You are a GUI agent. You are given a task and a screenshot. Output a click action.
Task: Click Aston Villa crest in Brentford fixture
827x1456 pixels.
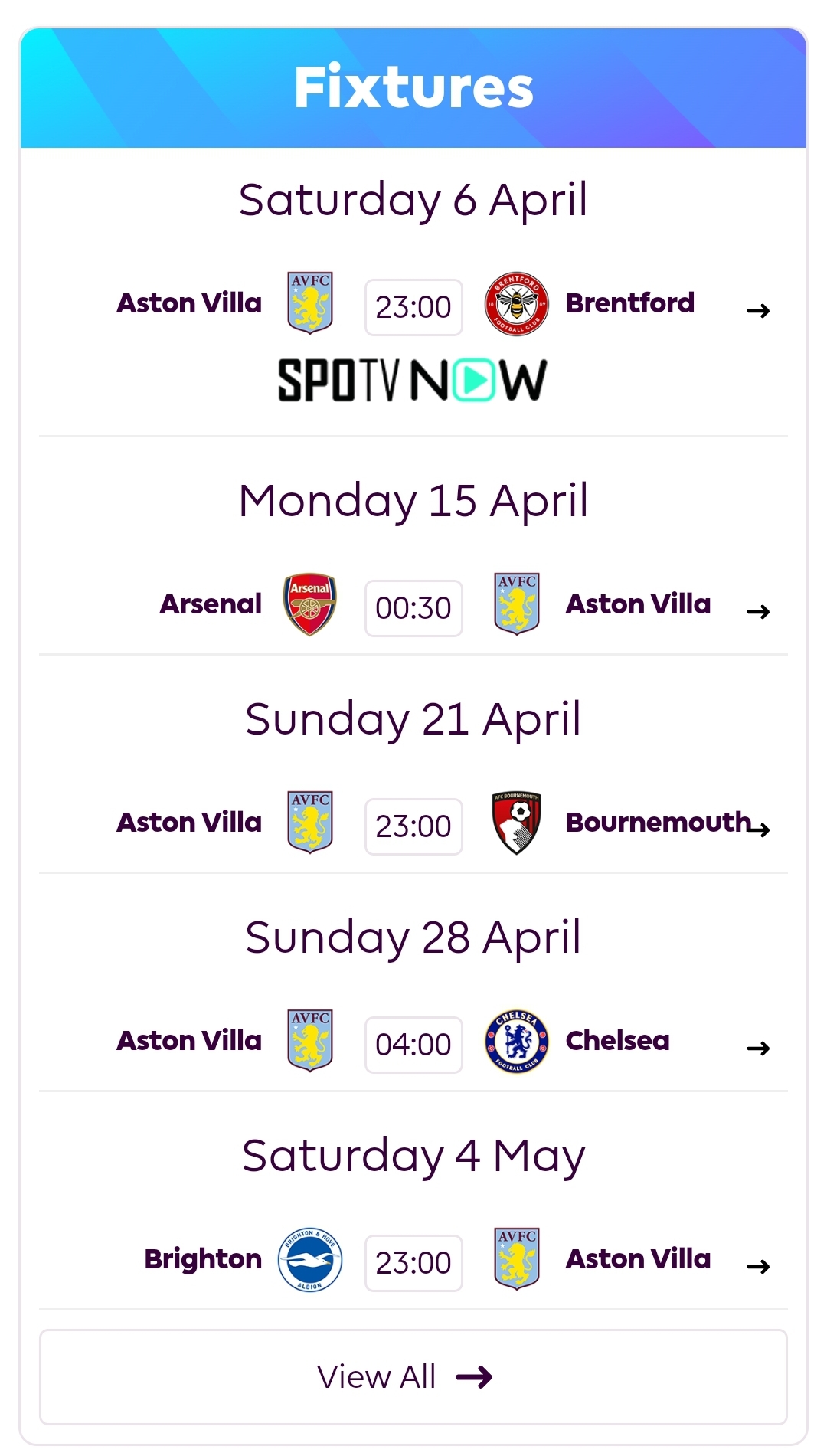coord(309,303)
